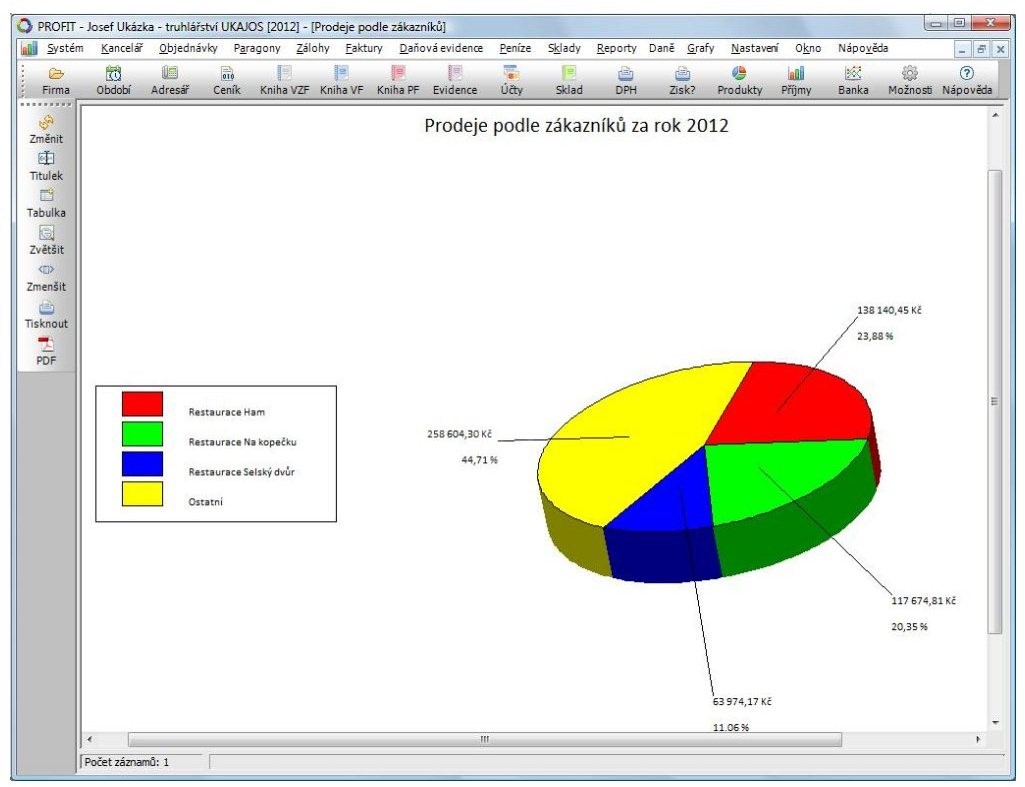Open the Sklady menu
Image resolution: width=1025 pixels, height=787 pixels.
tap(564, 48)
